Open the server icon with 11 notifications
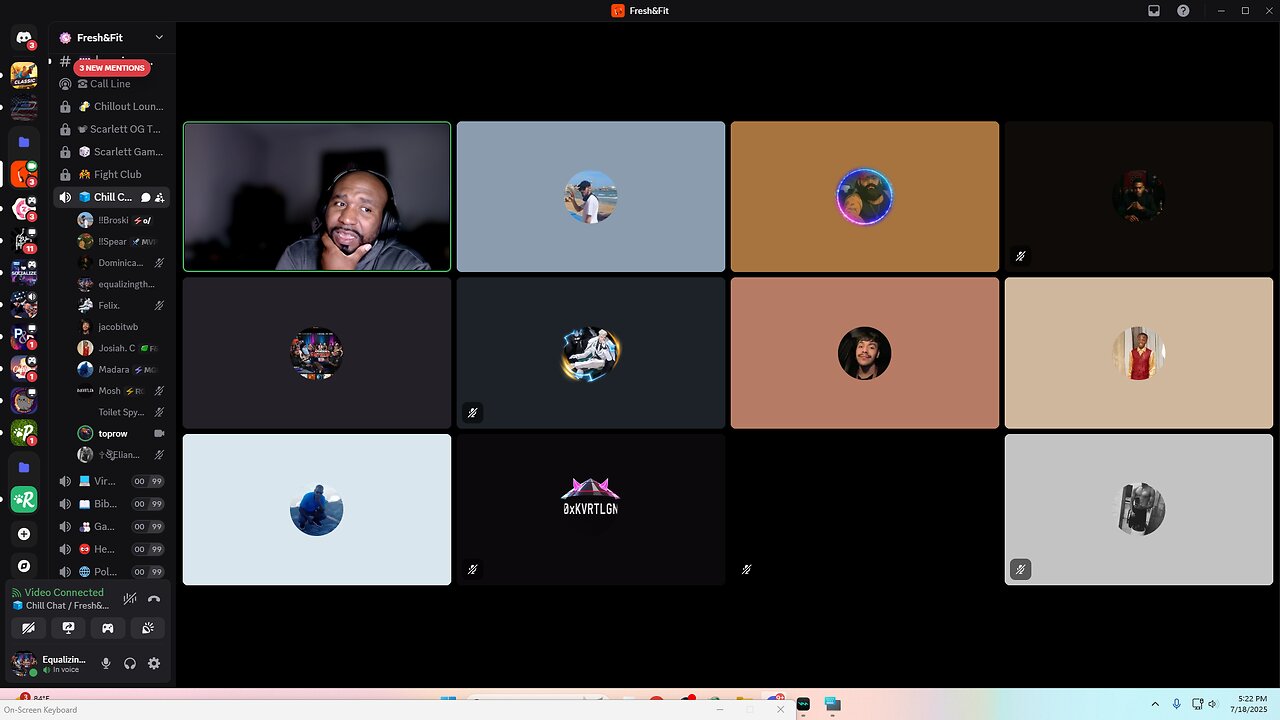This screenshot has width=1280, height=720. pyautogui.click(x=24, y=240)
